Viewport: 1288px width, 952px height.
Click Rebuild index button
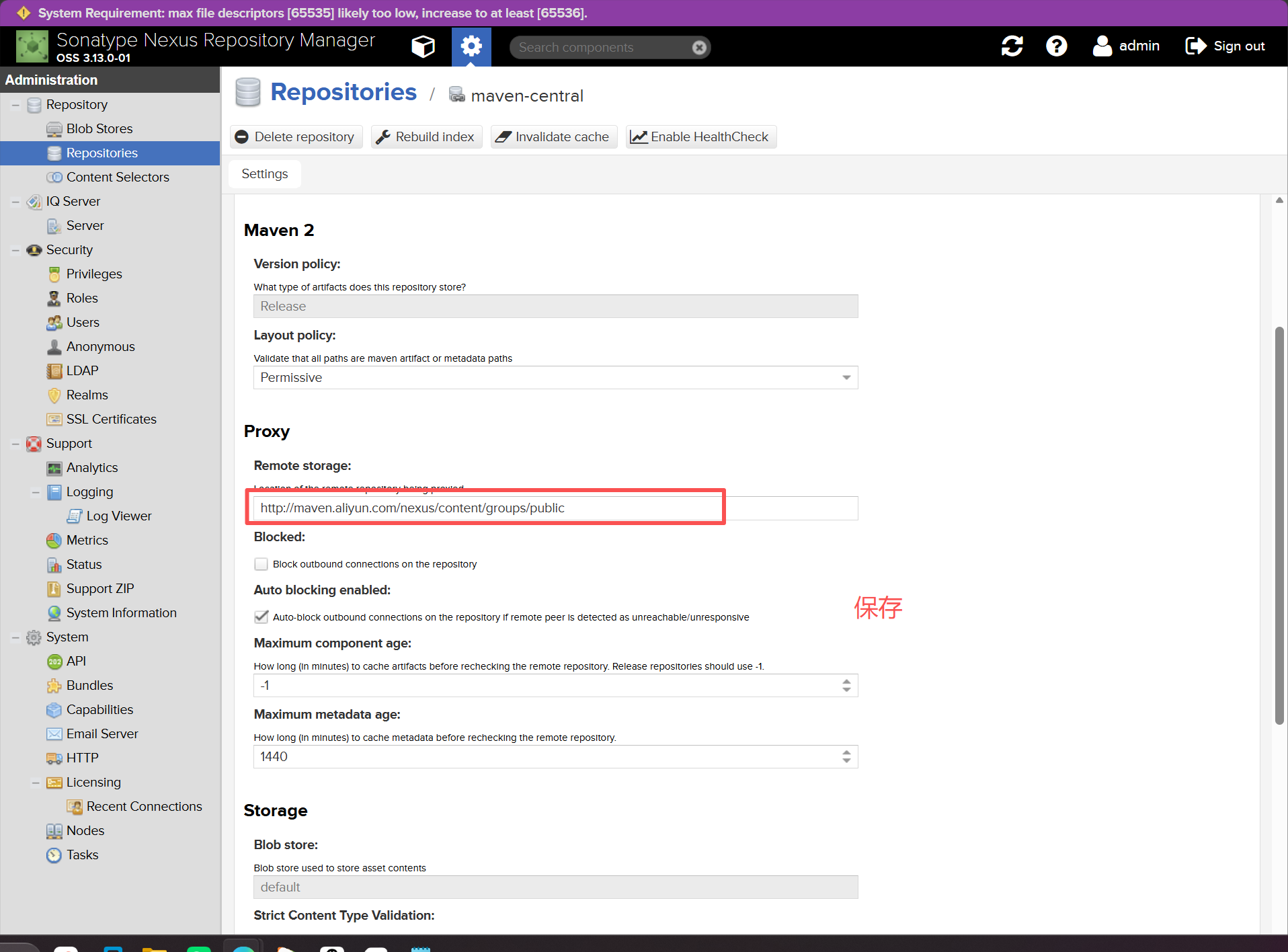tap(426, 137)
